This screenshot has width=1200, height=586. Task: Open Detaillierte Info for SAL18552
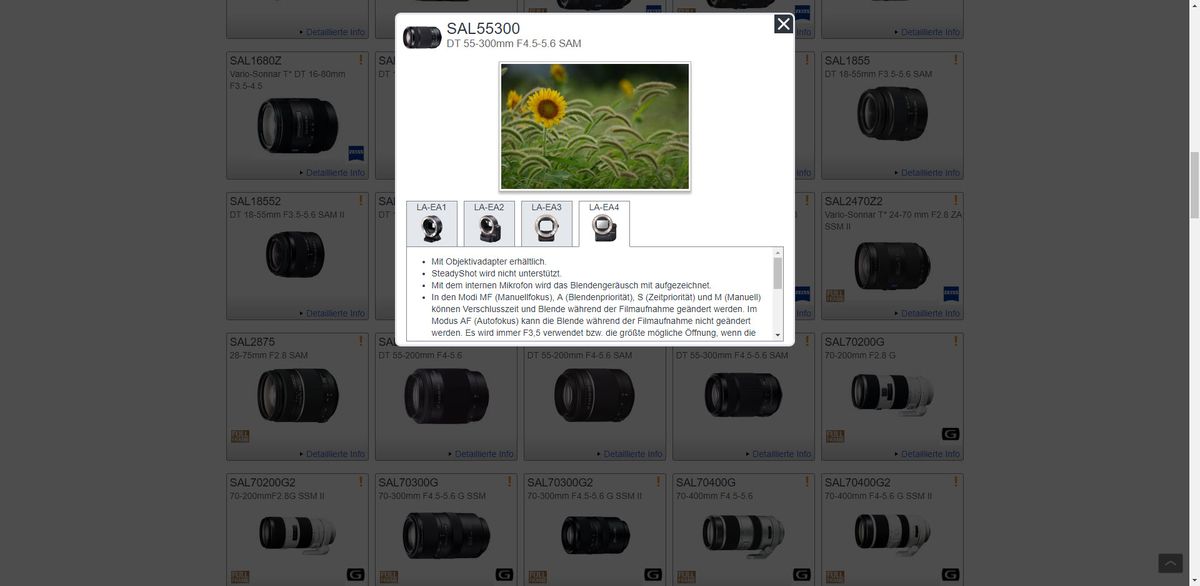point(335,313)
